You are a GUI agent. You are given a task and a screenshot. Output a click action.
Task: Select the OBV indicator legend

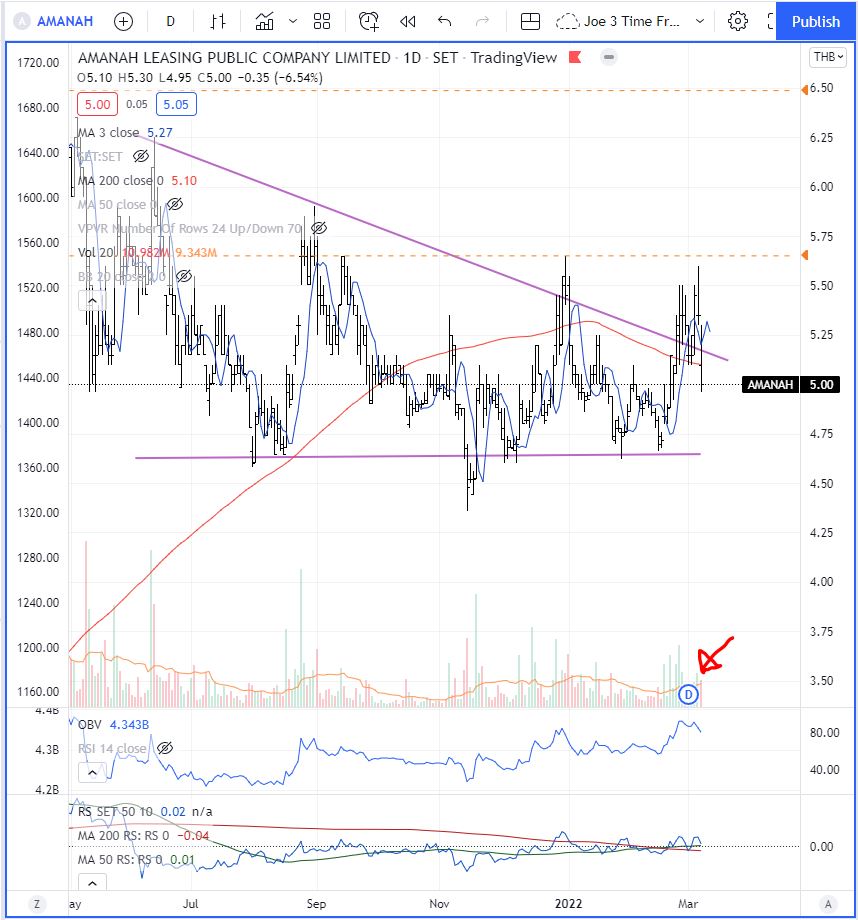coord(90,725)
